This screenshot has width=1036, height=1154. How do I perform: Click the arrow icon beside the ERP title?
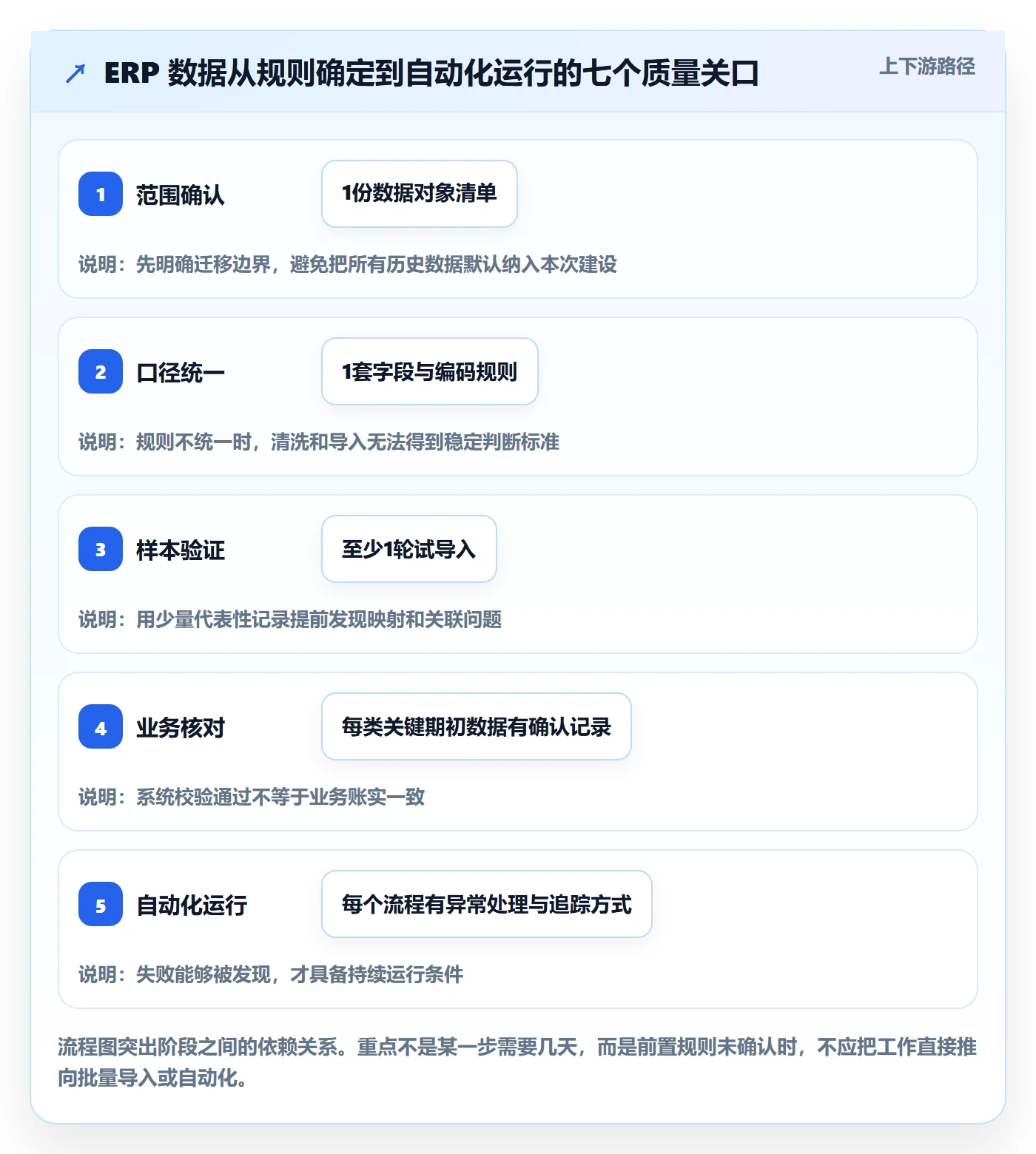coord(75,73)
